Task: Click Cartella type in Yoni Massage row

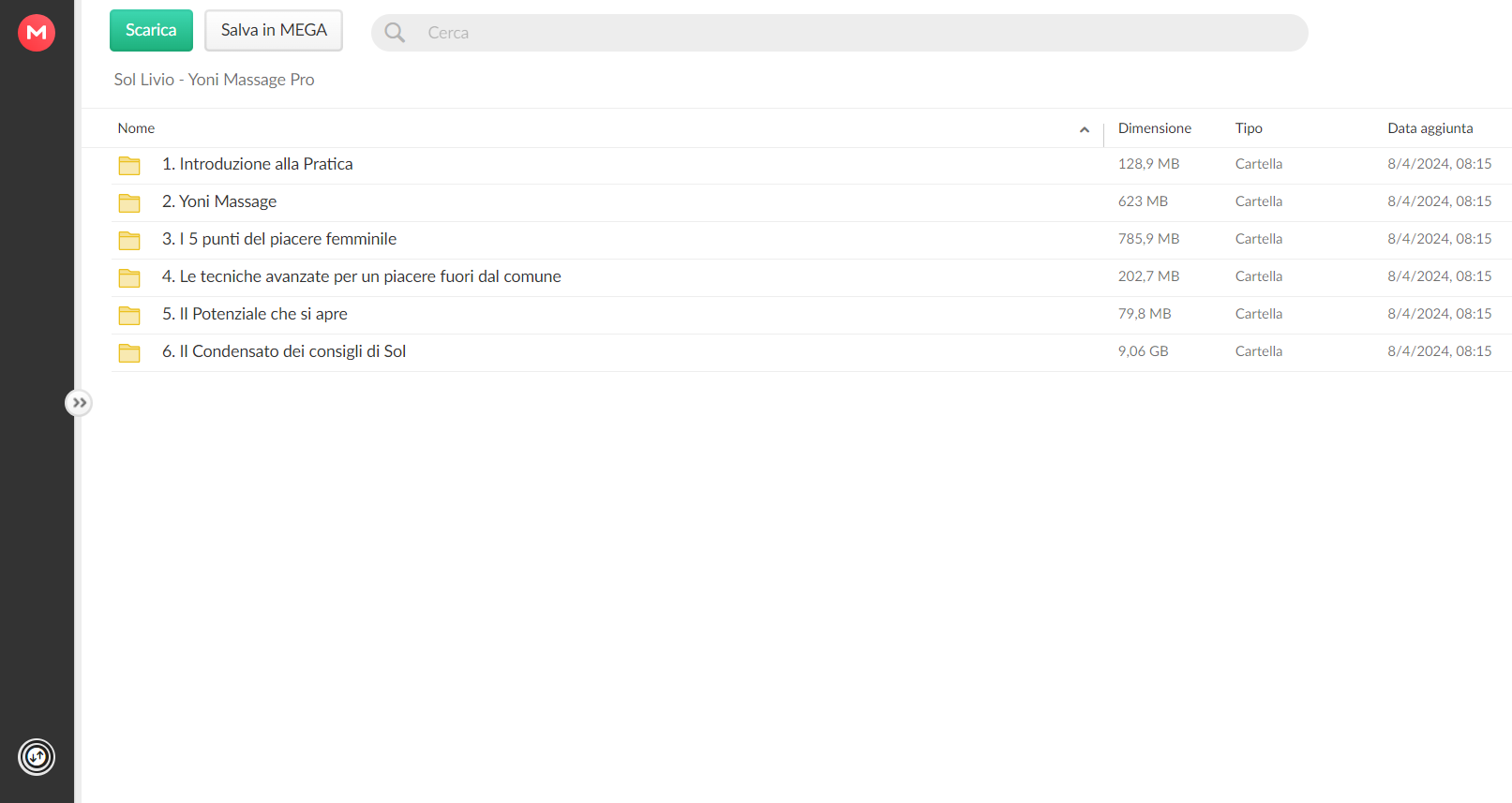Action: tap(1258, 201)
